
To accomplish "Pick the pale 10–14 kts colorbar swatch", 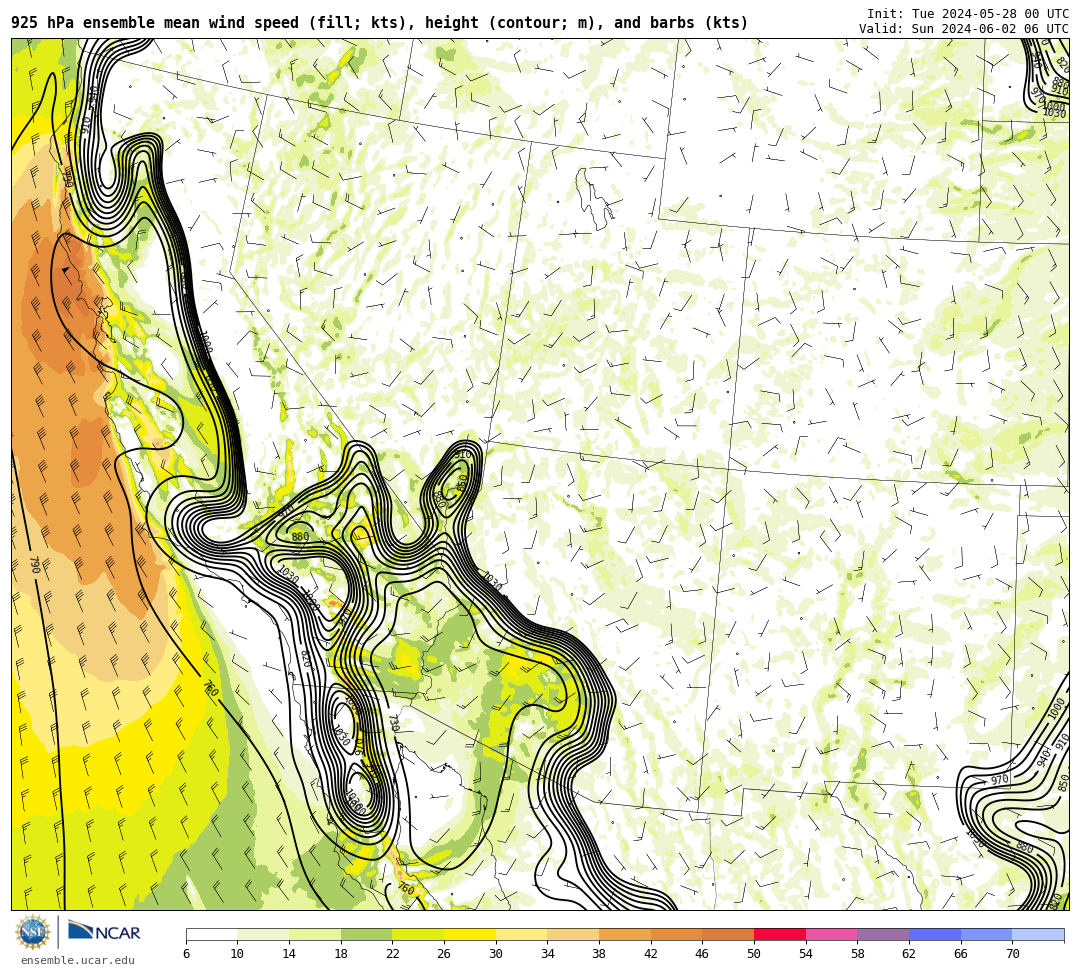I will pos(263,934).
